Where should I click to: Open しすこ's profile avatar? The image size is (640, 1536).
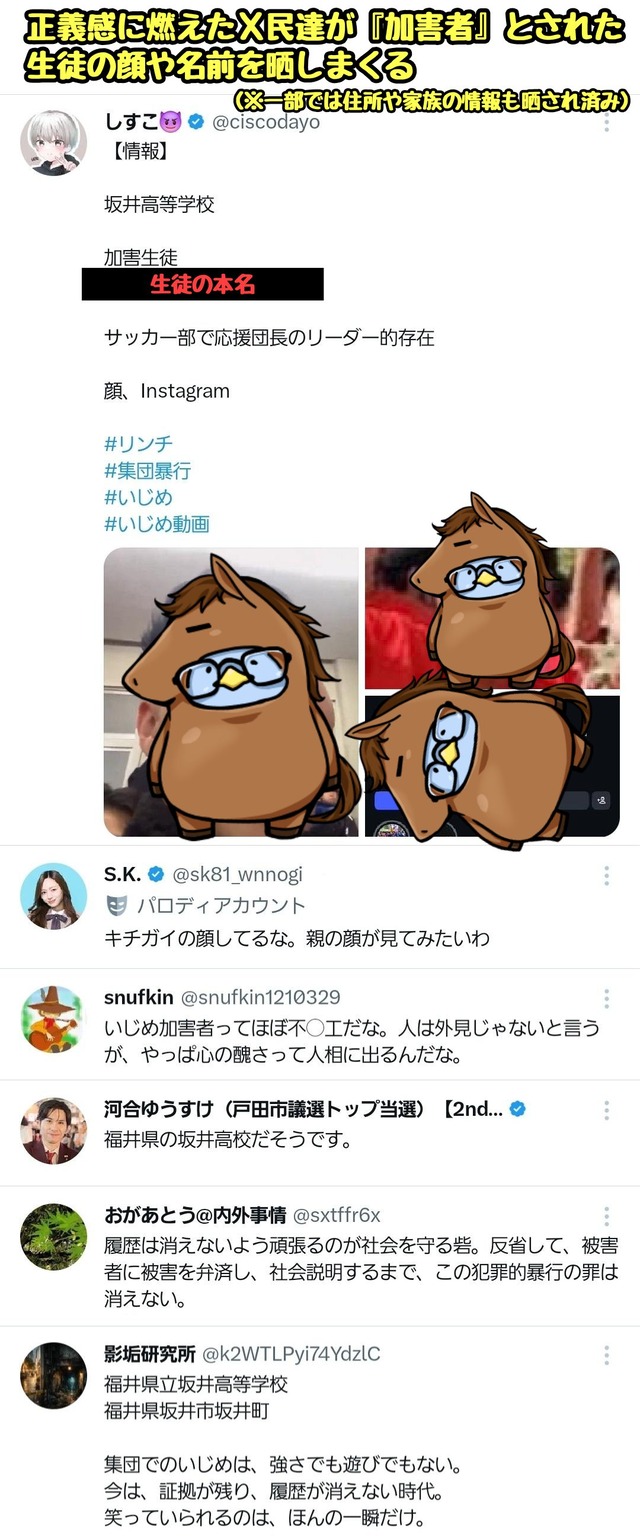point(53,143)
